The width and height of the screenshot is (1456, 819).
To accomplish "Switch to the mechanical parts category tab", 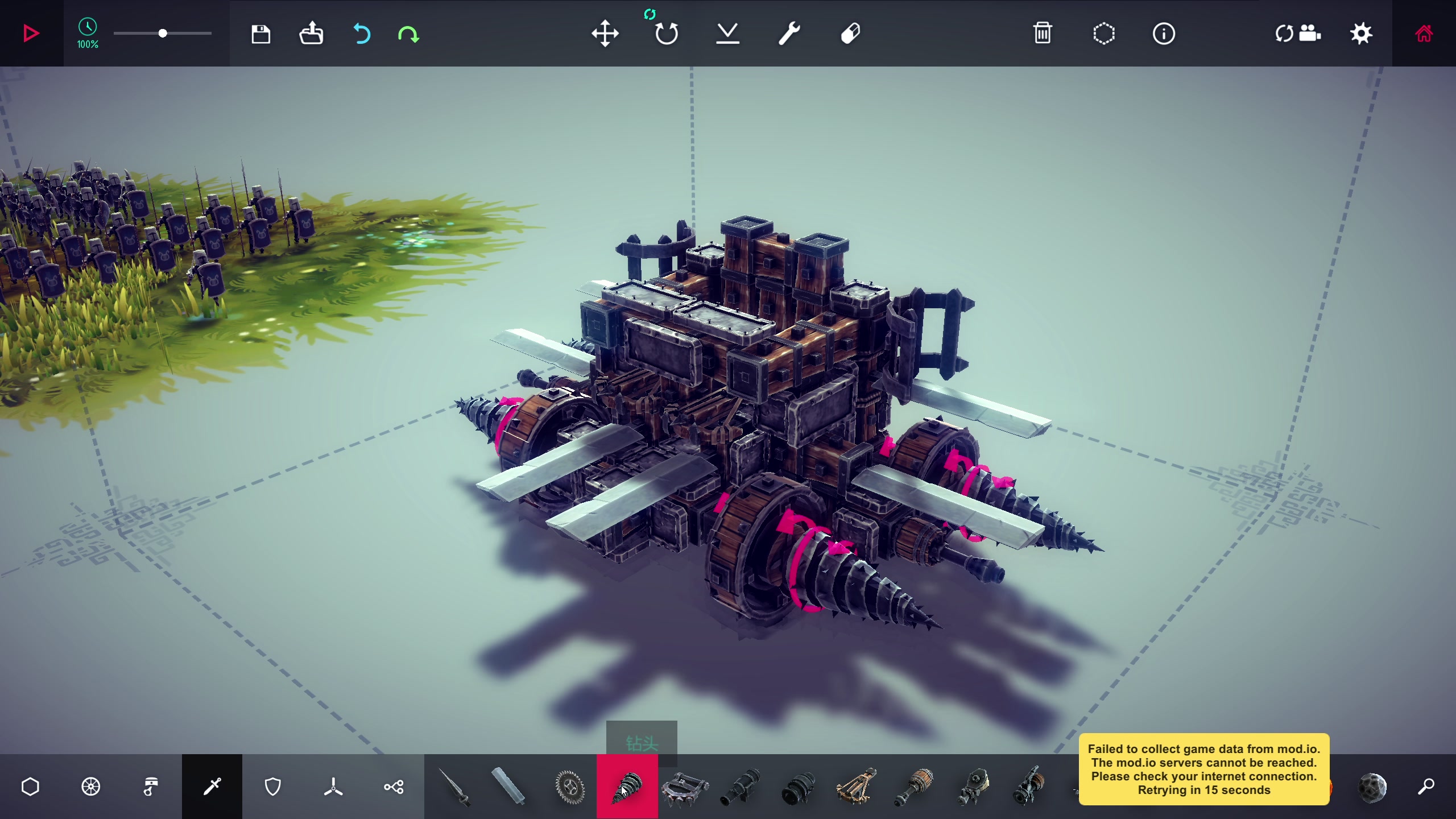I will 151,787.
